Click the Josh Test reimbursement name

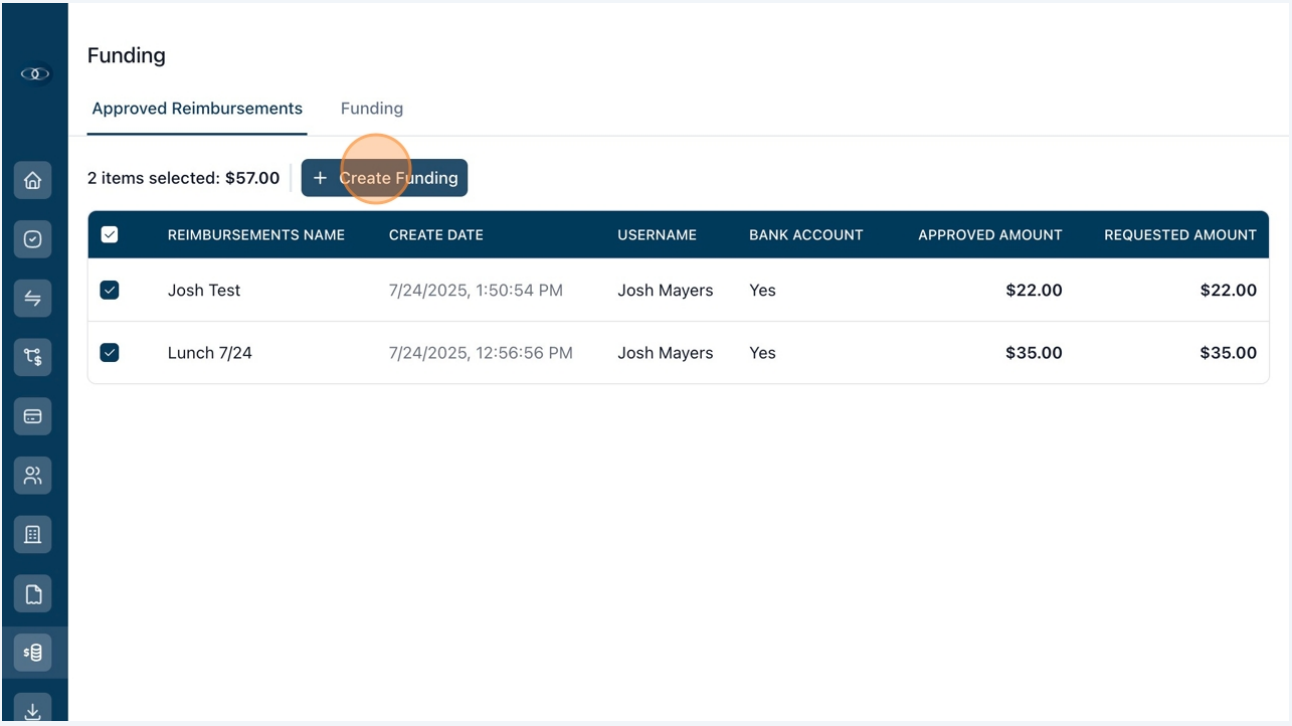[204, 290]
